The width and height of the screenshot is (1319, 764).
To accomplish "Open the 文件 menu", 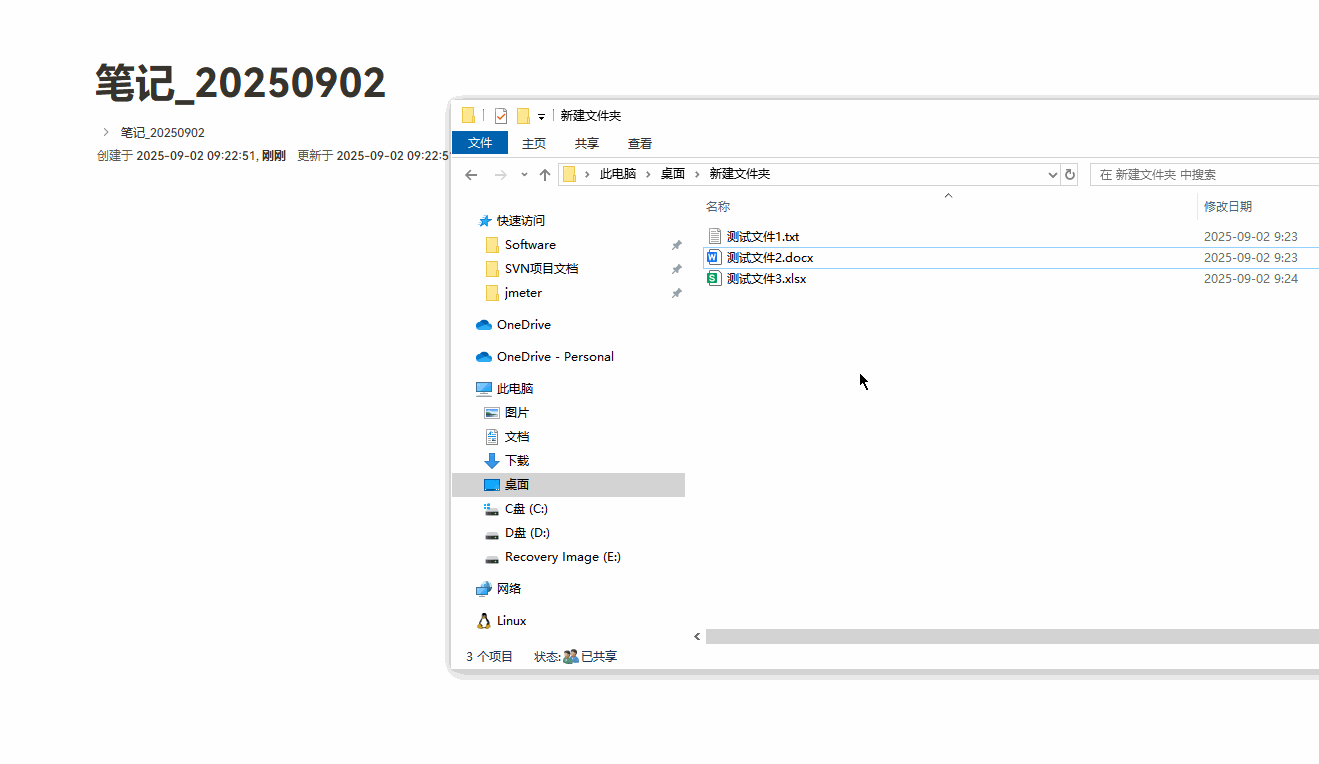I will click(480, 142).
